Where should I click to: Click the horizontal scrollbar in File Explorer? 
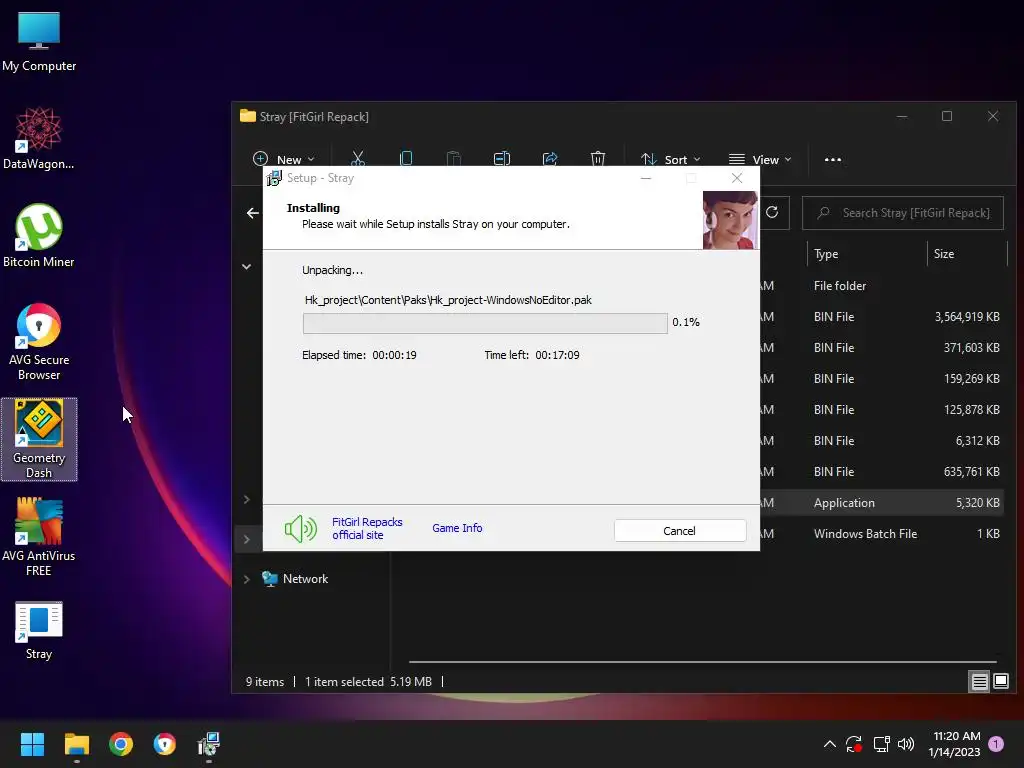click(x=702, y=662)
